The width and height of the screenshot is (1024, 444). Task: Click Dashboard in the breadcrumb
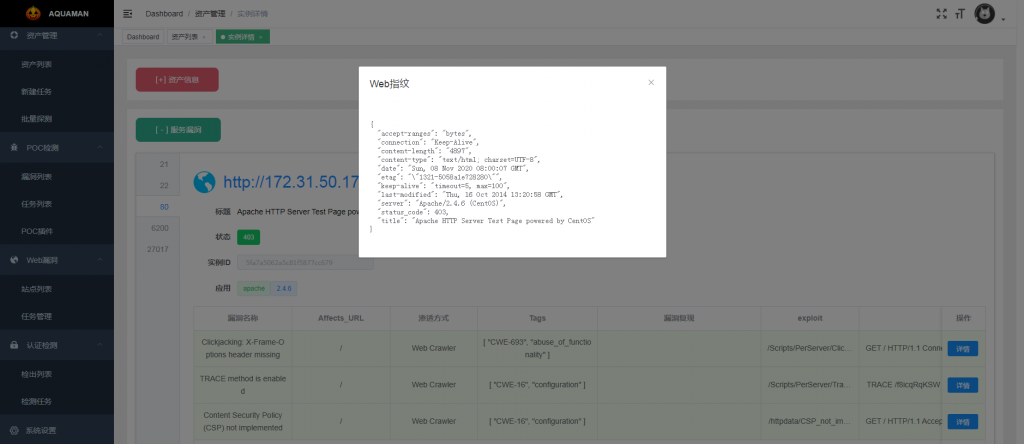(x=164, y=14)
